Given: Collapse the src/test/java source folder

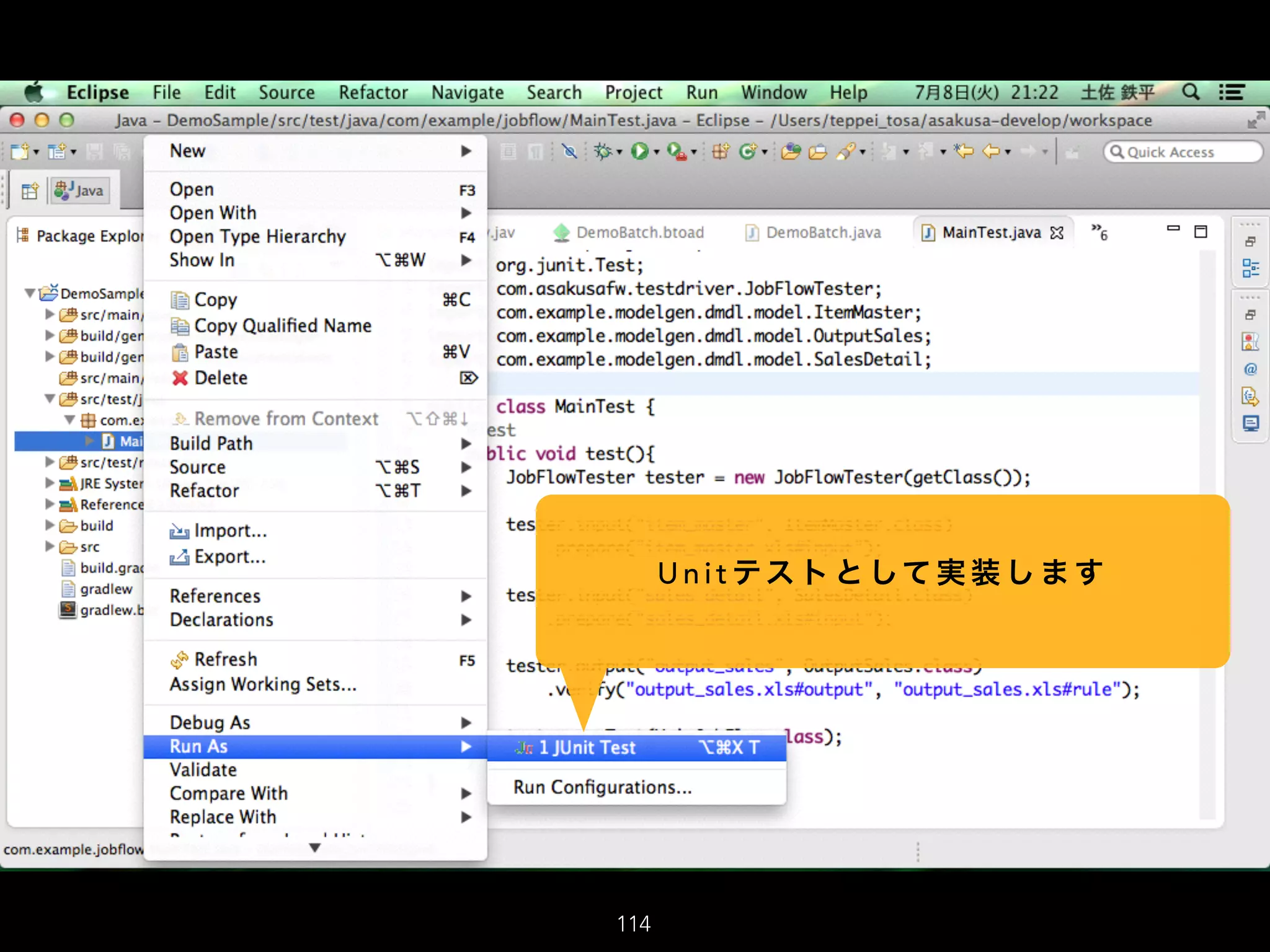Looking at the screenshot, I should pyautogui.click(x=50, y=399).
